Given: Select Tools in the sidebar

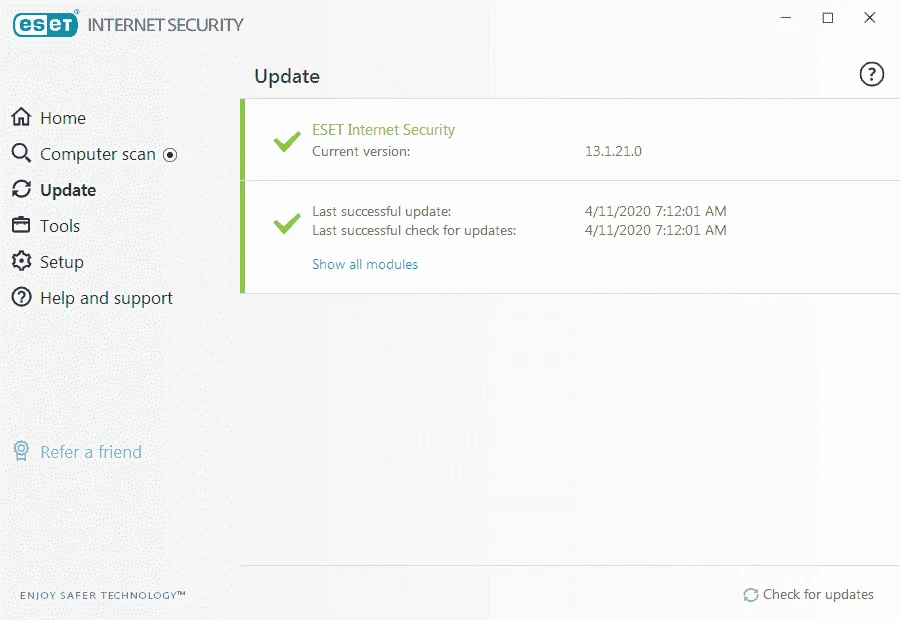Looking at the screenshot, I should [x=60, y=226].
